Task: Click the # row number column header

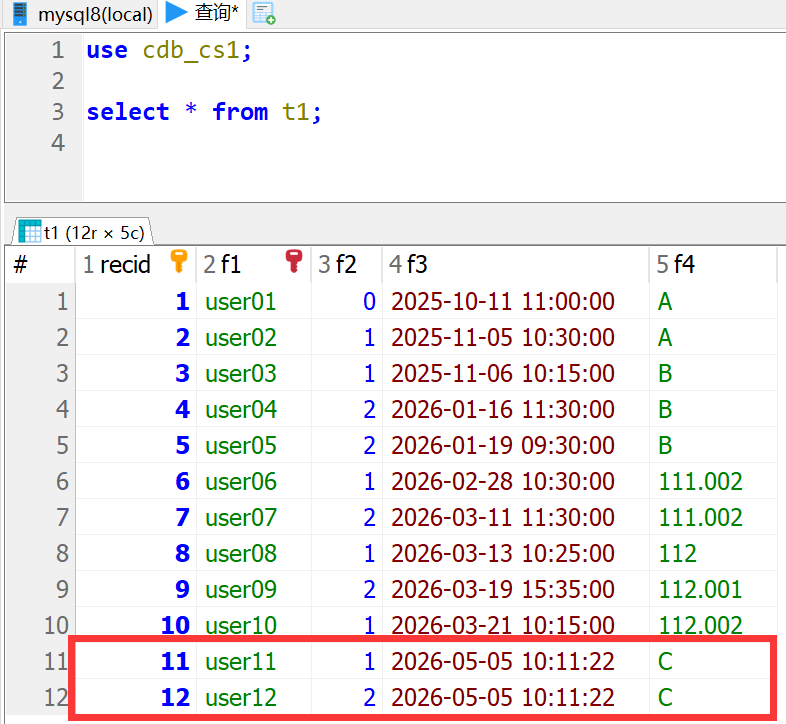Action: pos(40,264)
